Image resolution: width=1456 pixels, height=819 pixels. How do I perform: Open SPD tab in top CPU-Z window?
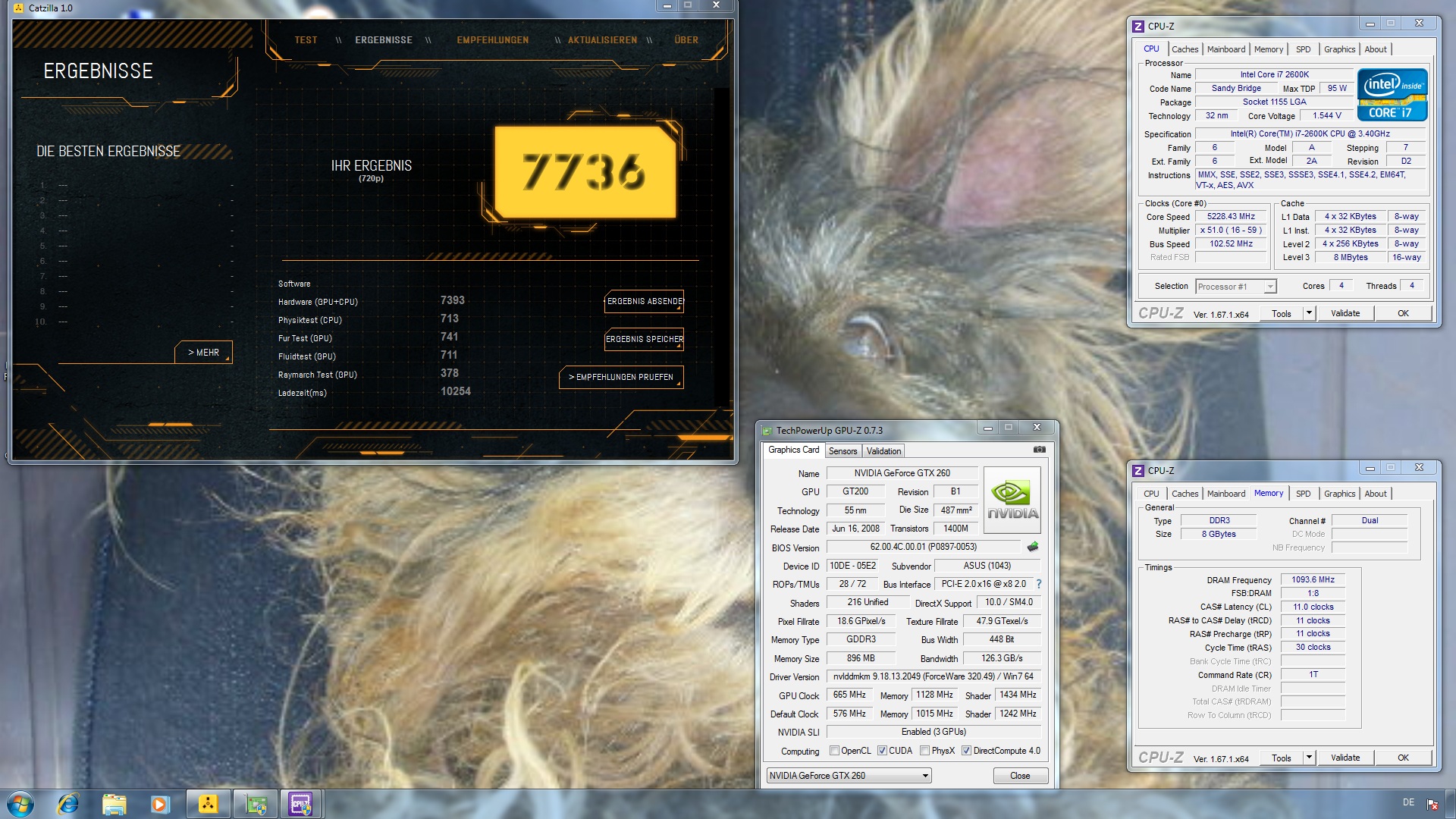point(1303,49)
